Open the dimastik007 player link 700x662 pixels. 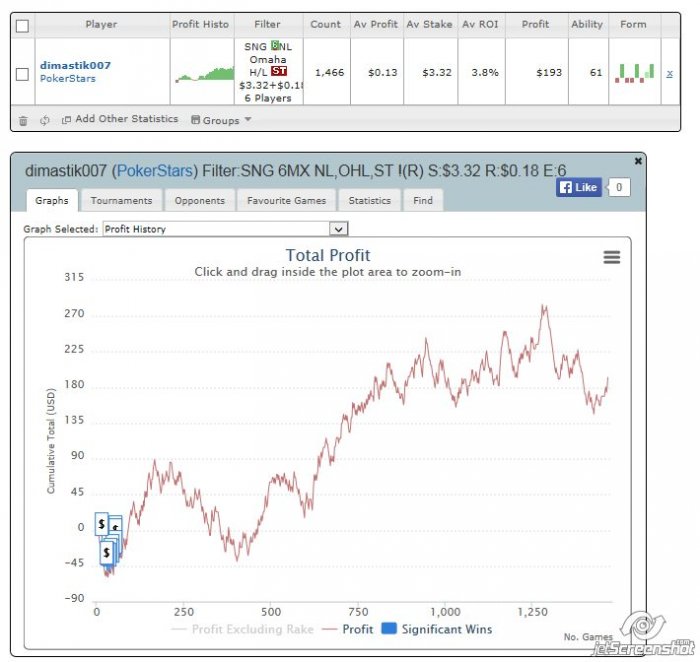point(75,66)
